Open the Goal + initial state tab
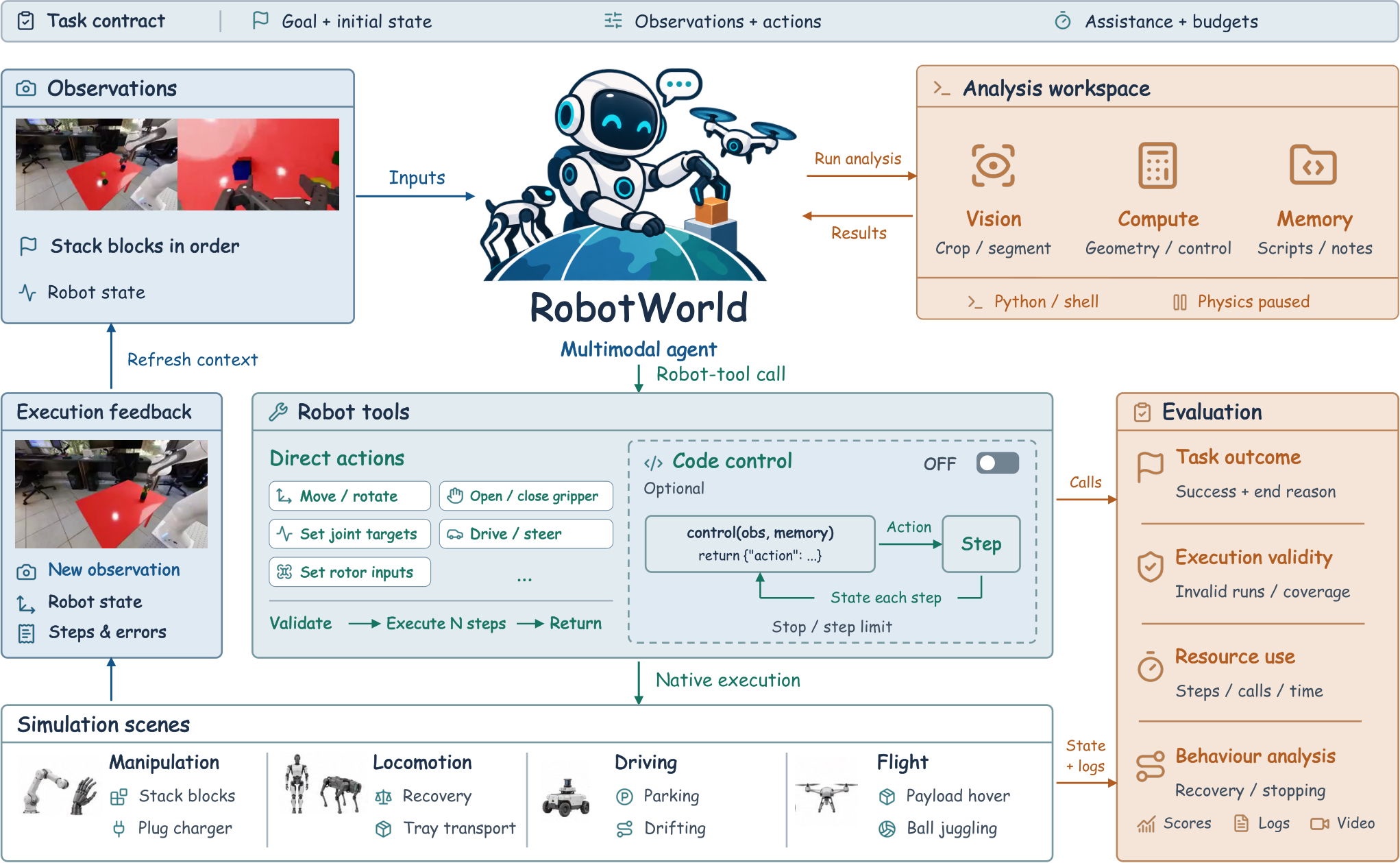1400x863 pixels. click(343, 21)
